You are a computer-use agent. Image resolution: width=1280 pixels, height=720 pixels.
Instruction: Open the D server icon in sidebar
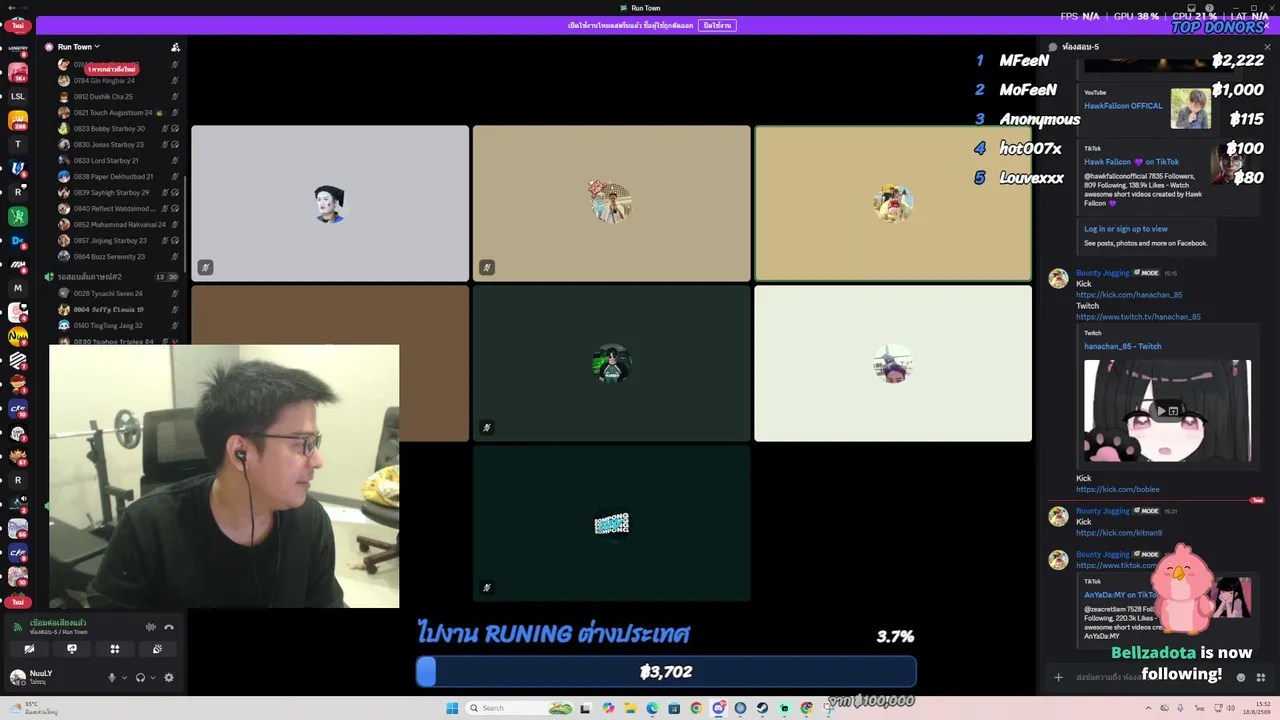click(18, 241)
